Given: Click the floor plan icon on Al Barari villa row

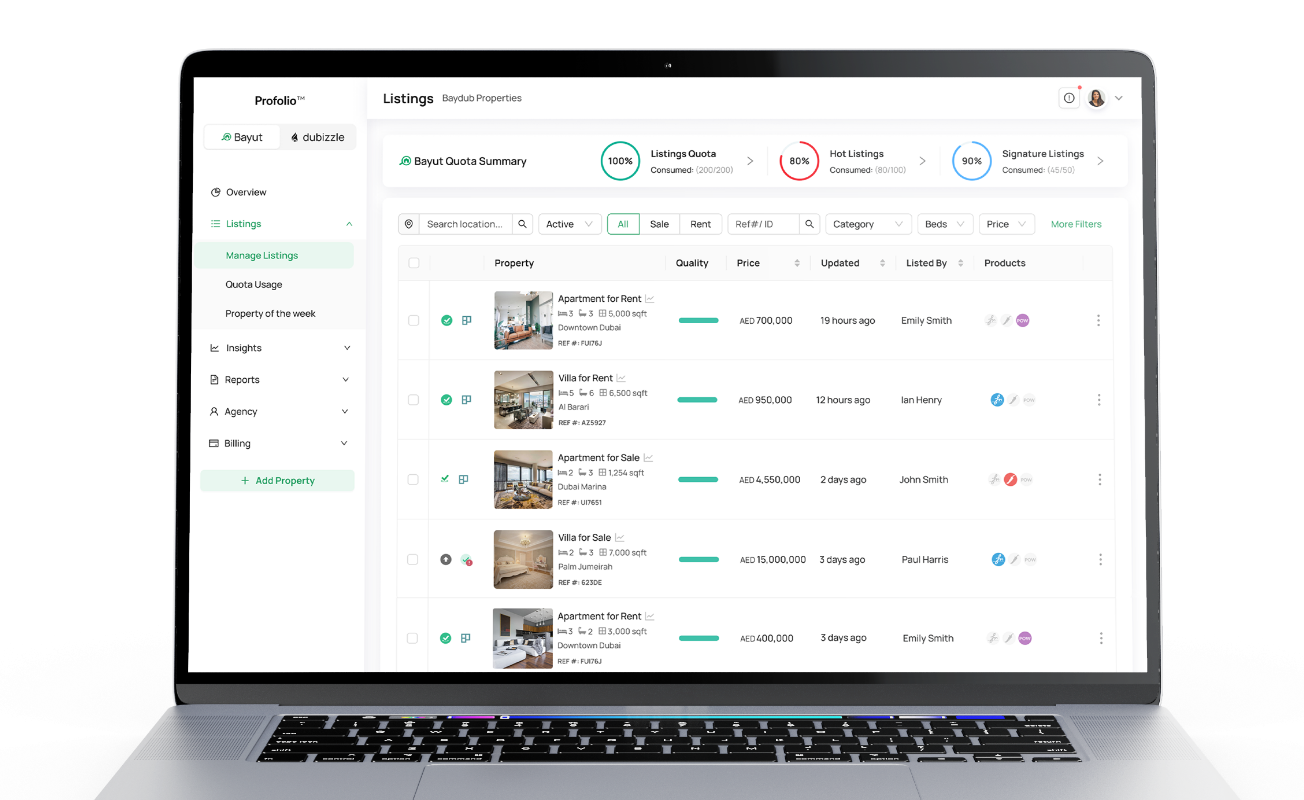Looking at the screenshot, I should click(466, 400).
